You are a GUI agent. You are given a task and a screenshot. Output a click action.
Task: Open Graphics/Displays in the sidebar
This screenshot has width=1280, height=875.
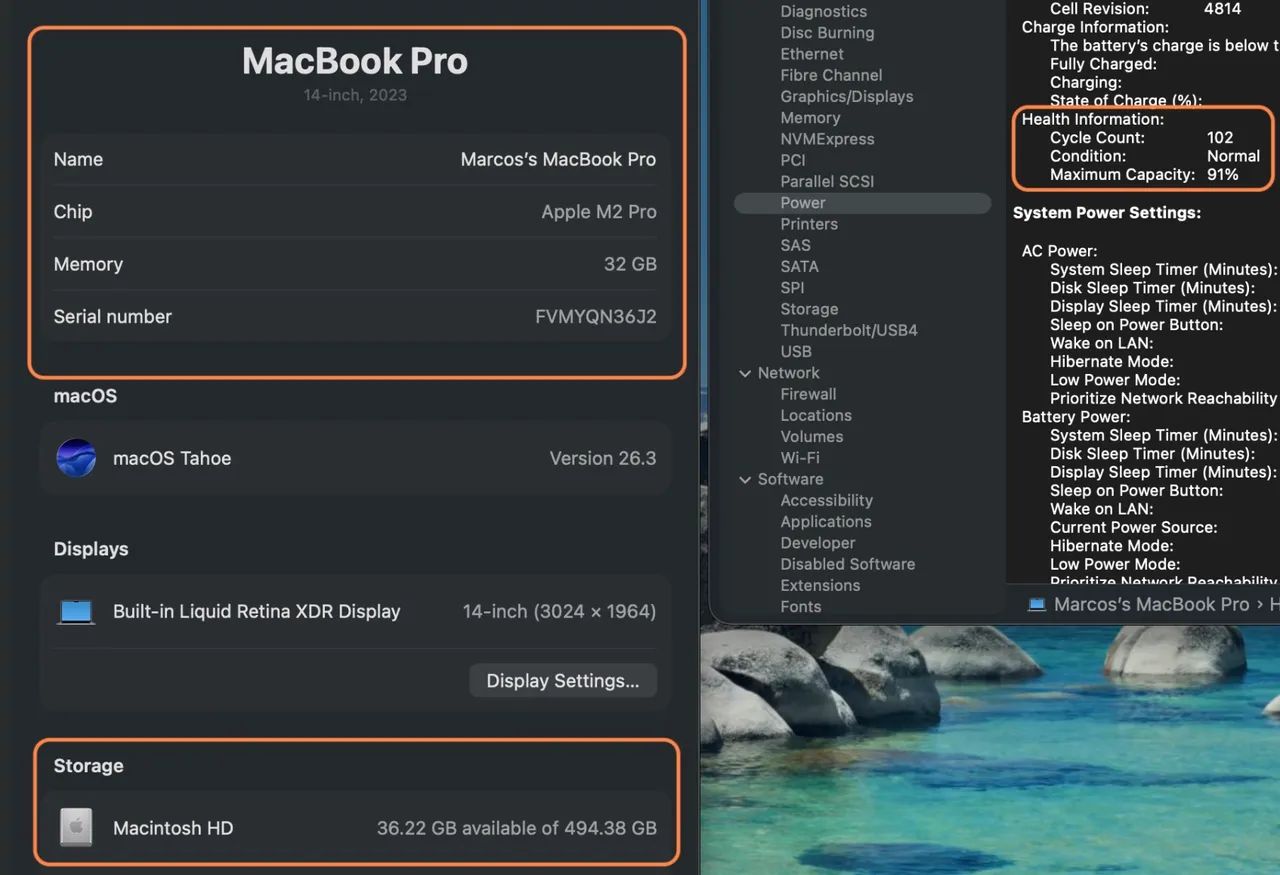click(846, 96)
